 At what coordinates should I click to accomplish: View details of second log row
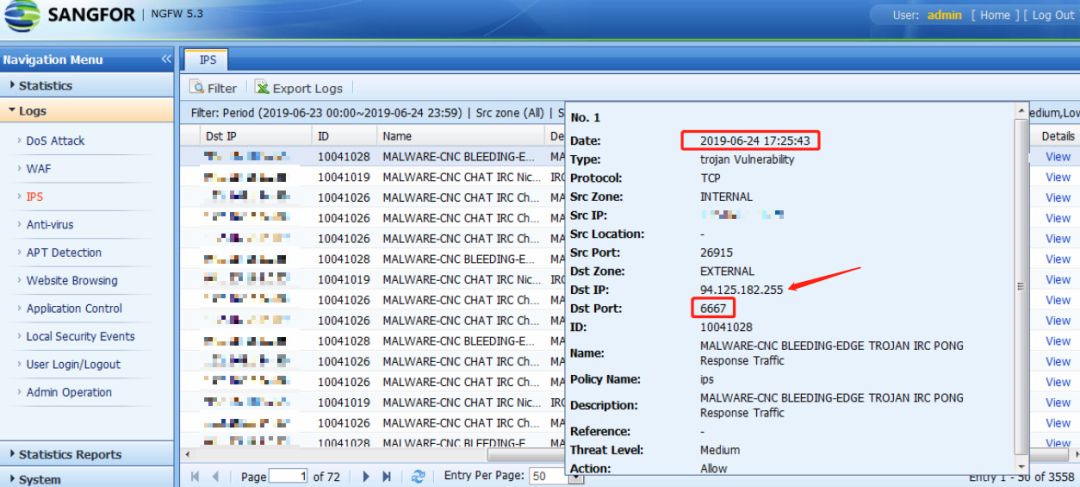click(x=1057, y=177)
